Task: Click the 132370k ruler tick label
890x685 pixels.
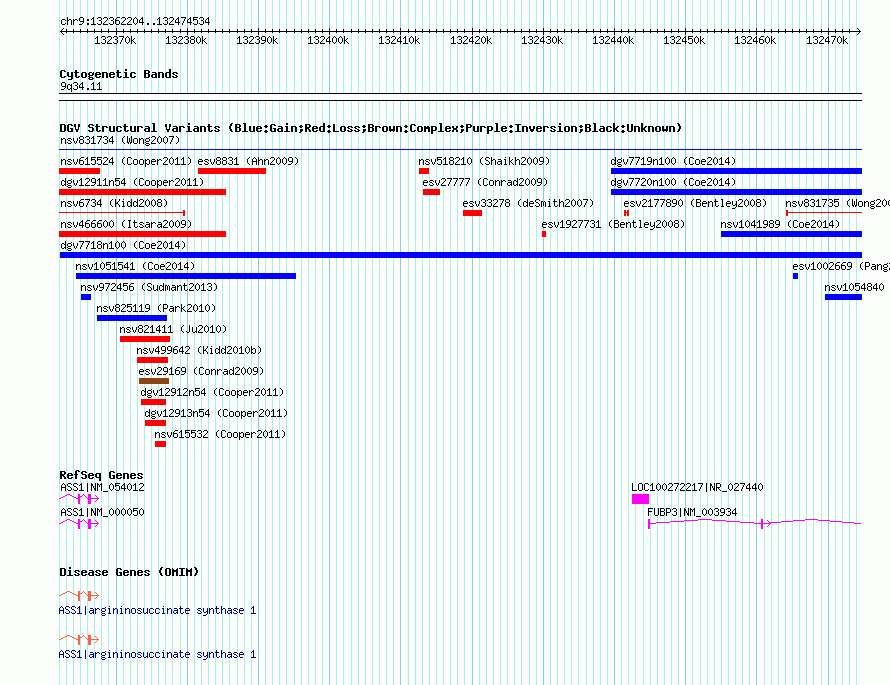Action: (x=115, y=40)
